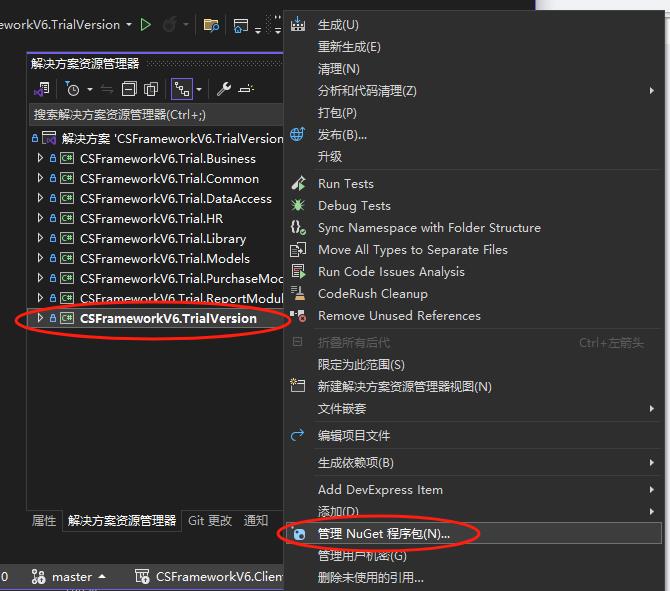This screenshot has height=591, width=670.
Task: Click the Run Code Issues Analysis icon
Action: 298,271
